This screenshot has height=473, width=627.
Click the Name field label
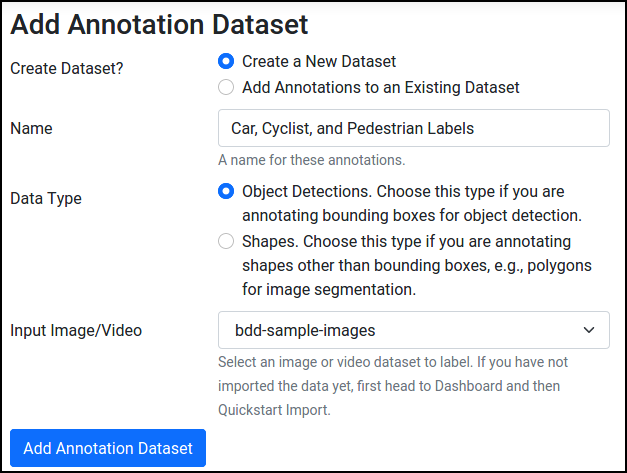[31, 128]
